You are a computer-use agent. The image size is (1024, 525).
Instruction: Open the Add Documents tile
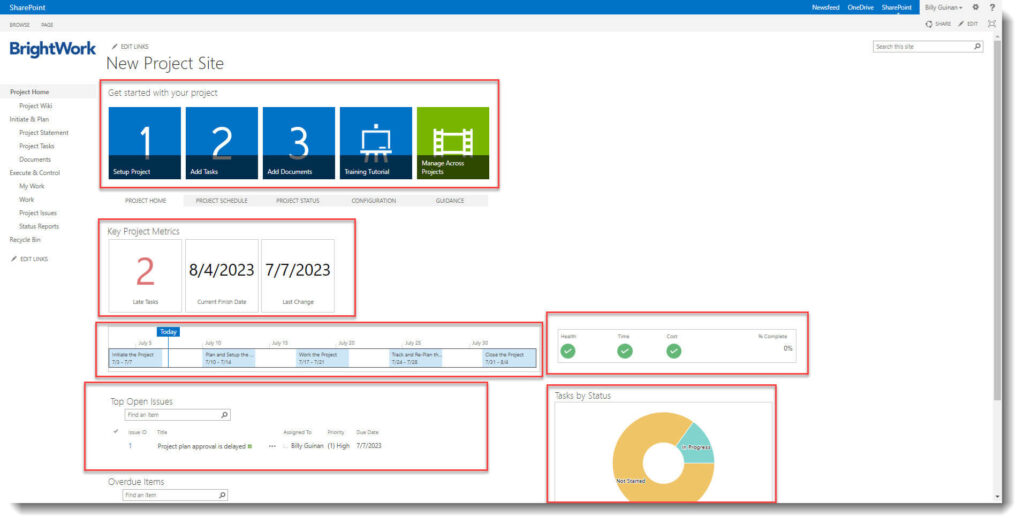(x=298, y=143)
